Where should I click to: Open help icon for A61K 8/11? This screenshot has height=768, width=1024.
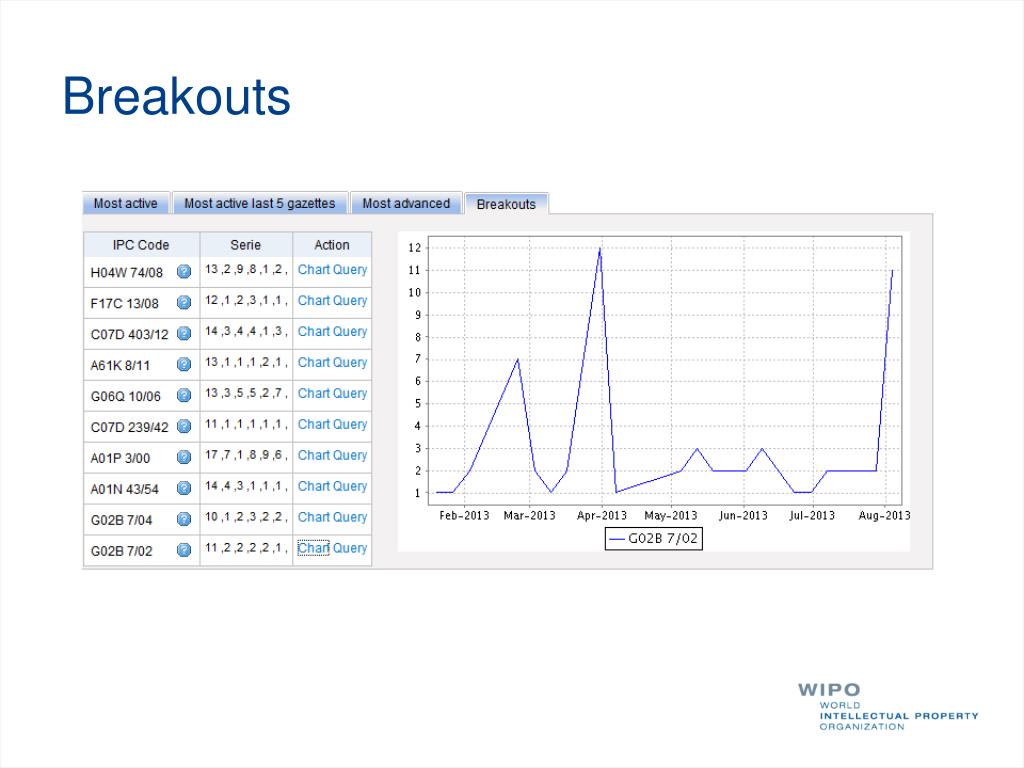(x=184, y=364)
